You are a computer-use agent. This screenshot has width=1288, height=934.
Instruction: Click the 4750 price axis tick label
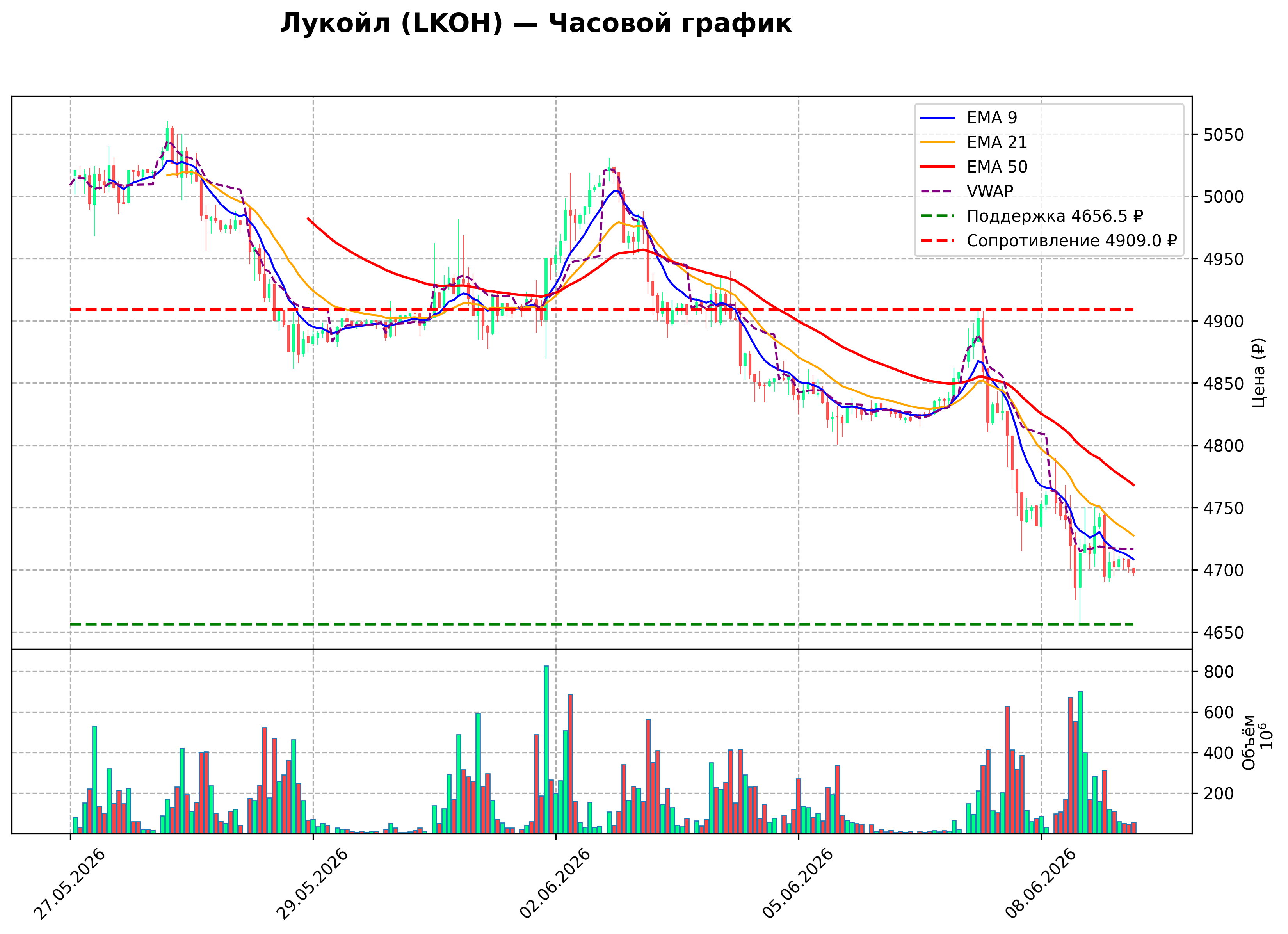tap(1224, 508)
